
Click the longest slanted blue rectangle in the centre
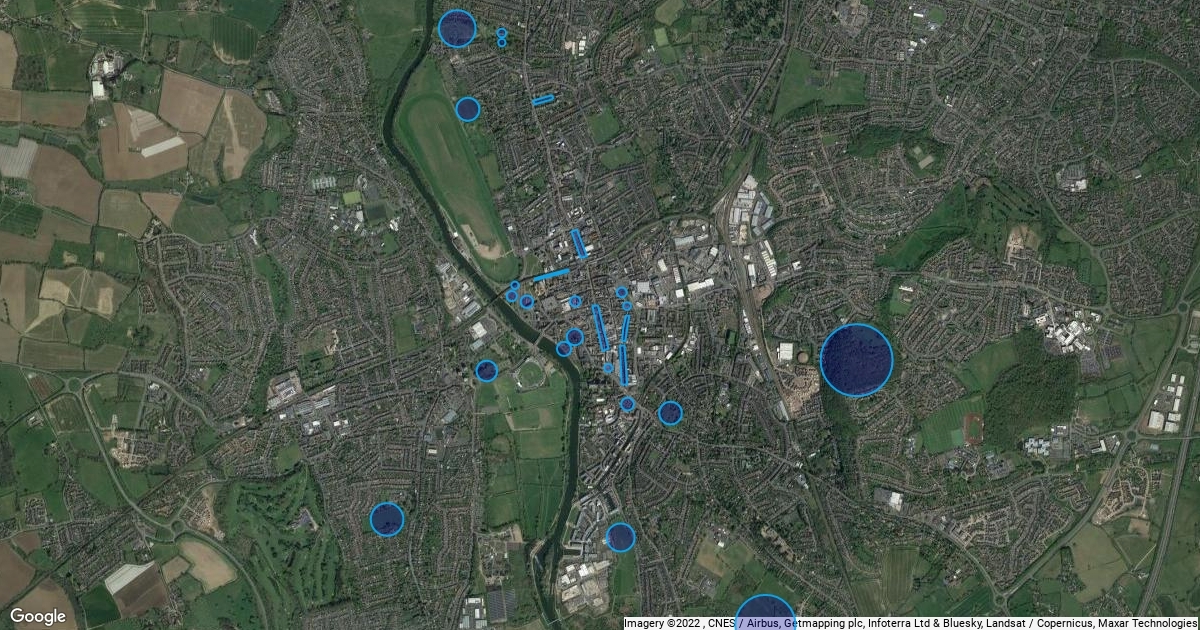pos(600,328)
